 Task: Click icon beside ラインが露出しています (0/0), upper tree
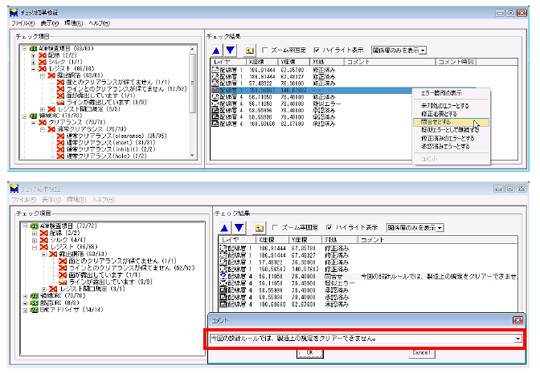[x=61, y=102]
